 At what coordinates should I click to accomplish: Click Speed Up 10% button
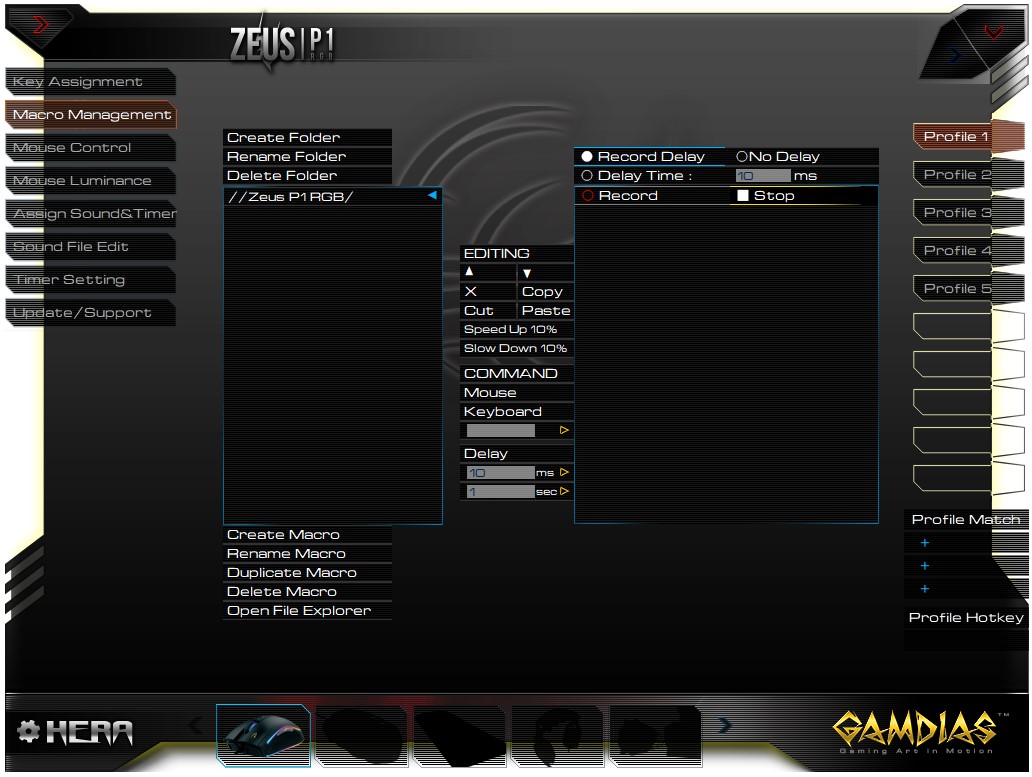tap(517, 330)
